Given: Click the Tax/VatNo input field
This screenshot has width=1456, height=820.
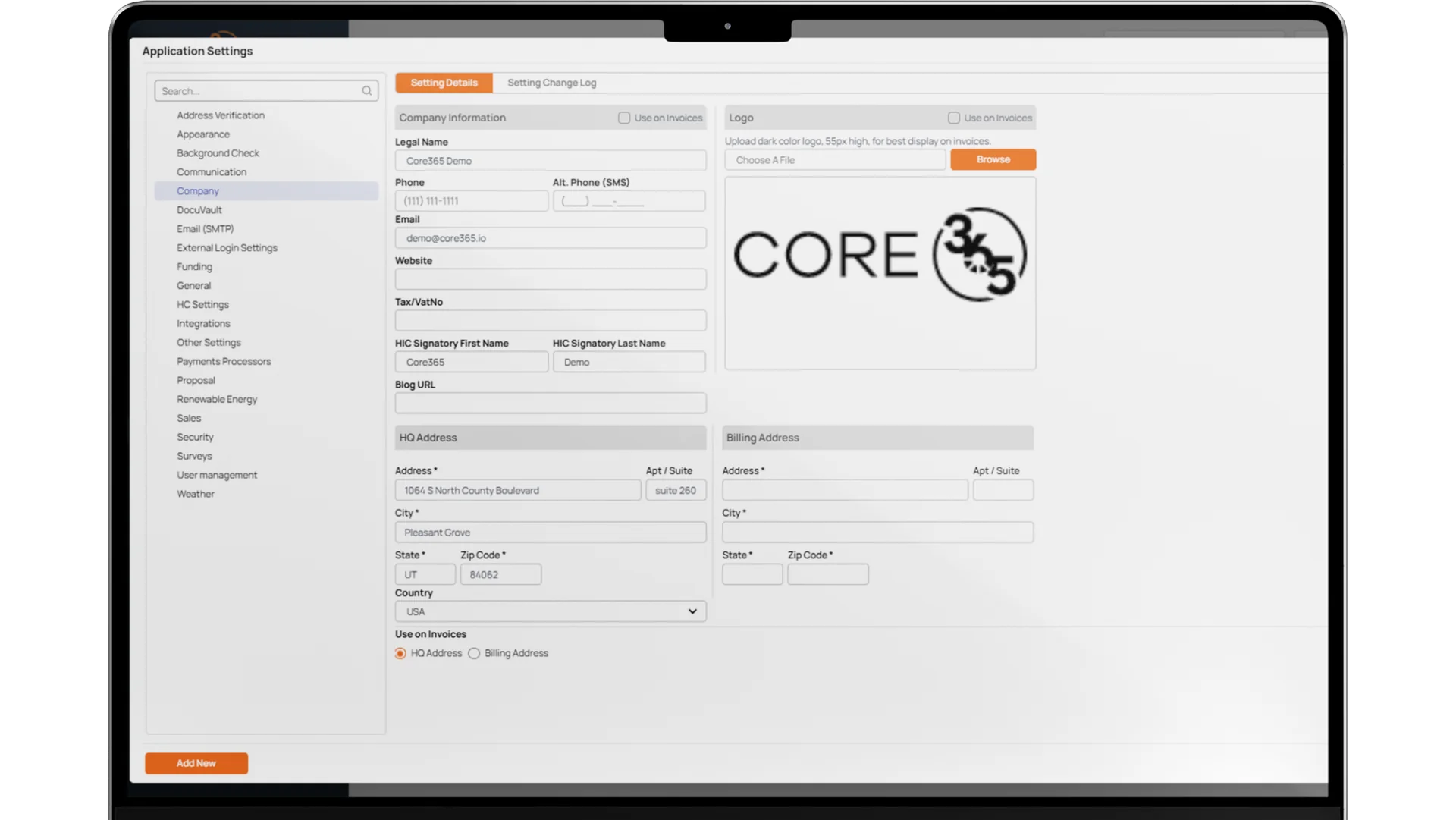Looking at the screenshot, I should click(551, 321).
